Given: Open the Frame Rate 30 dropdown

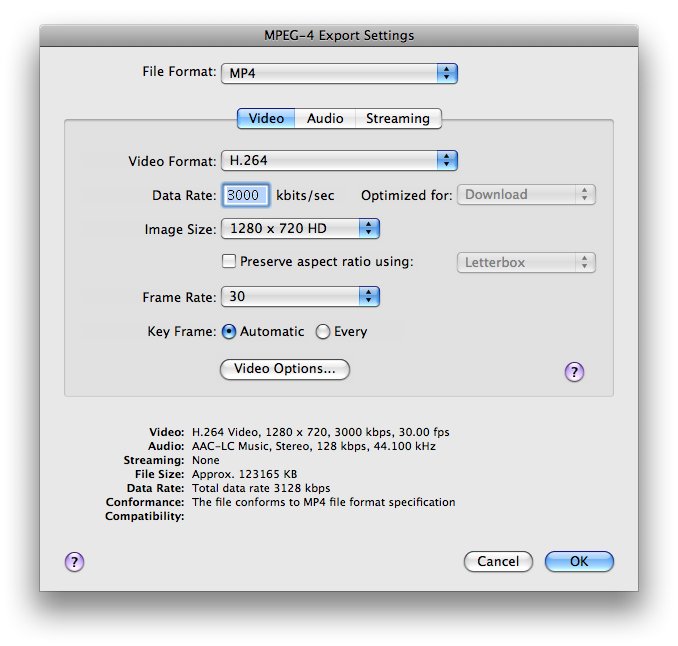Looking at the screenshot, I should click(x=301, y=297).
